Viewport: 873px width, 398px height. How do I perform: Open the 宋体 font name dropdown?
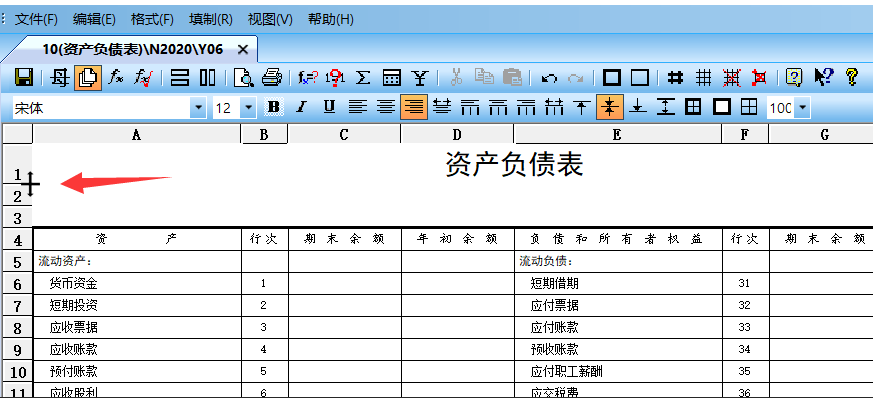(198, 108)
